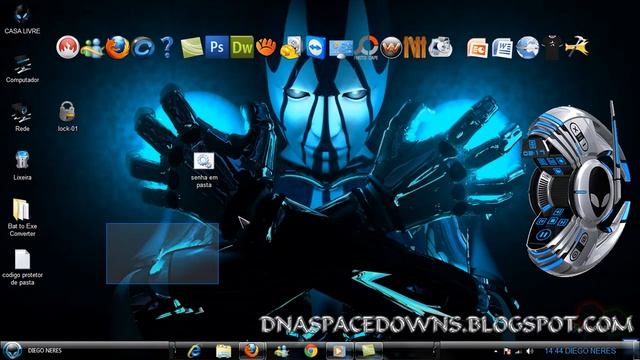The width and height of the screenshot is (640, 360).
Task: Click the disk with yellow helmet icon
Action: pos(291,48)
